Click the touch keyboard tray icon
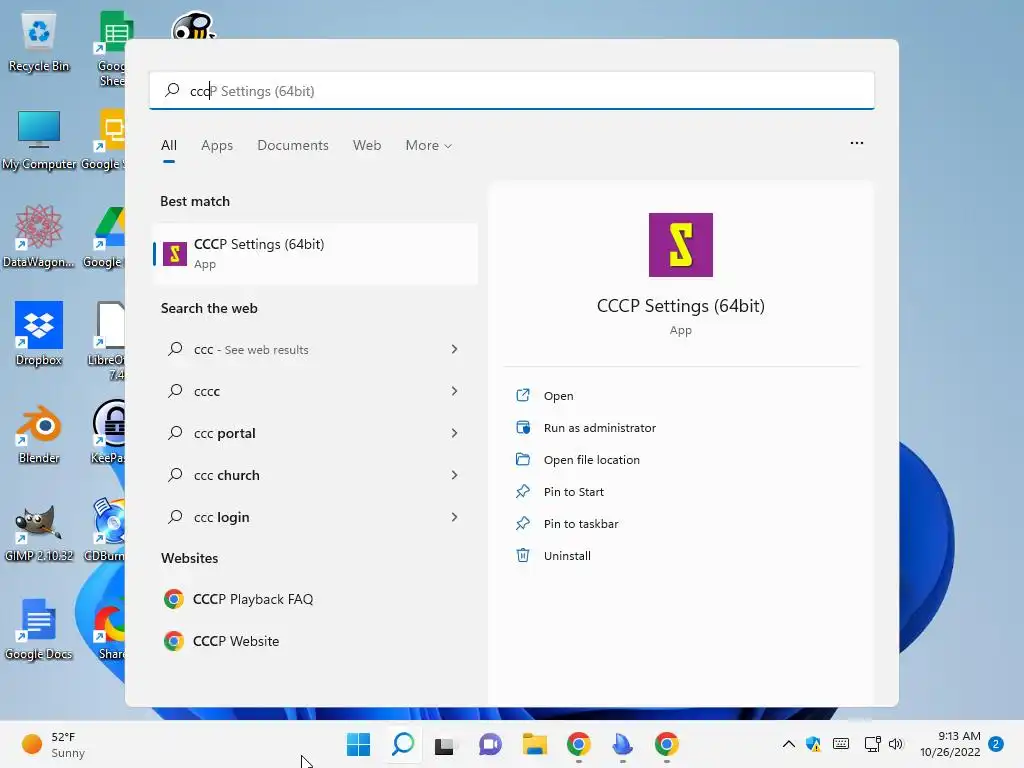 pos(841,744)
